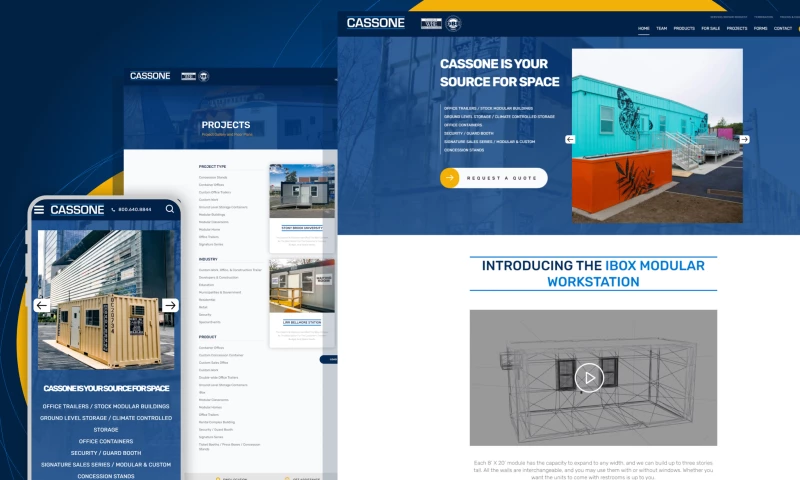Image resolution: width=800 pixels, height=480 pixels.
Task: Click the LIRR Bellmore Station project title
Action: (x=302, y=322)
